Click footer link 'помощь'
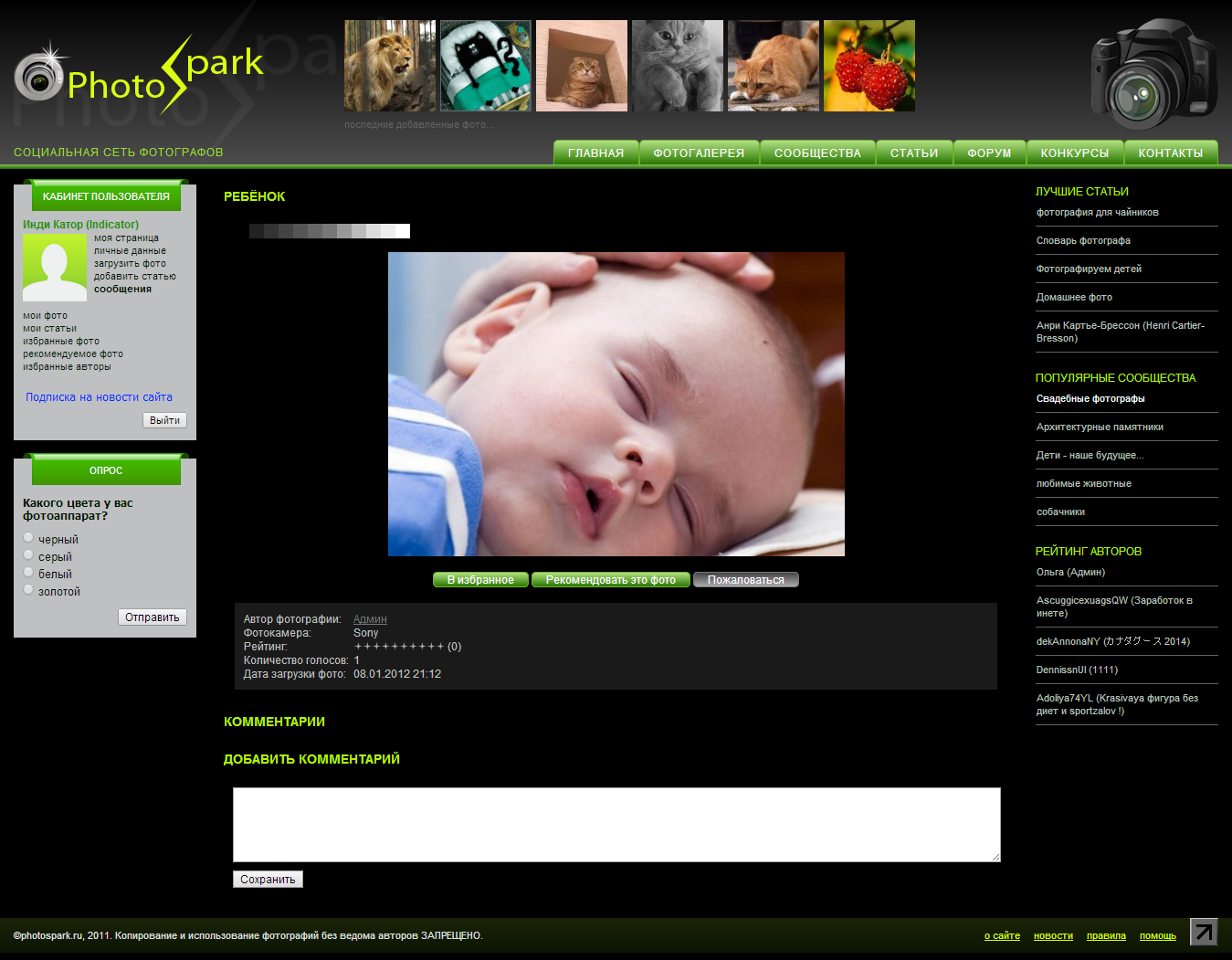Image resolution: width=1232 pixels, height=960 pixels. pos(1158,935)
